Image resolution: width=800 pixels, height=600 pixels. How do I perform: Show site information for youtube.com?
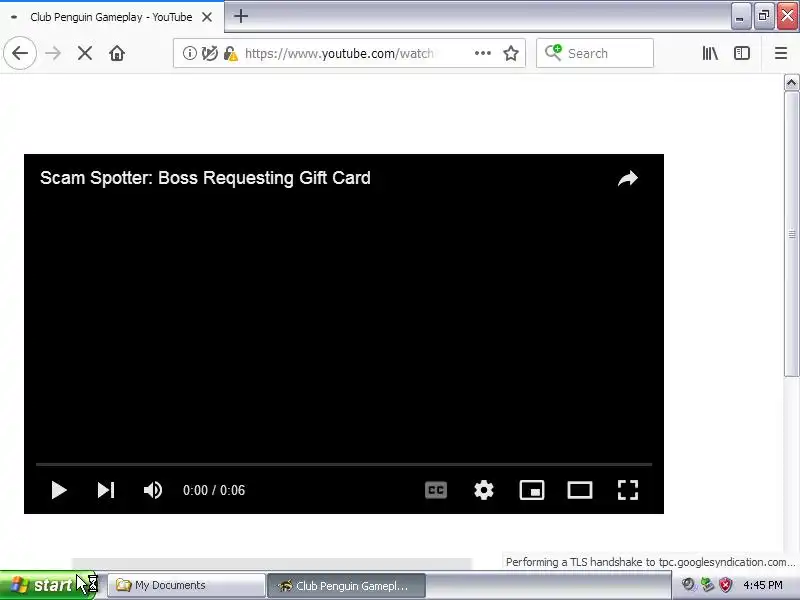(x=189, y=53)
